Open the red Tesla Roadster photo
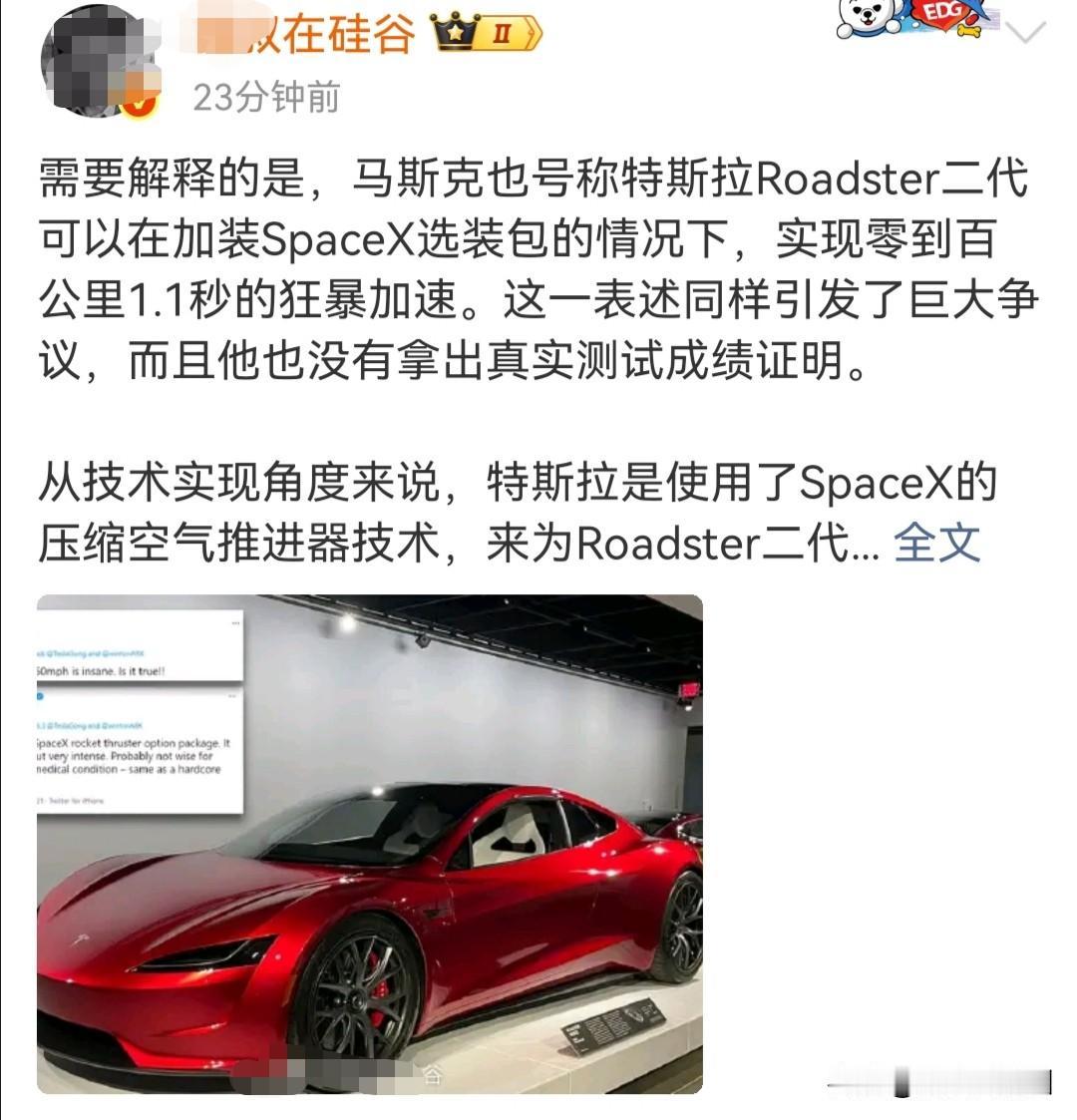The width and height of the screenshot is (1077, 1120). 370,844
